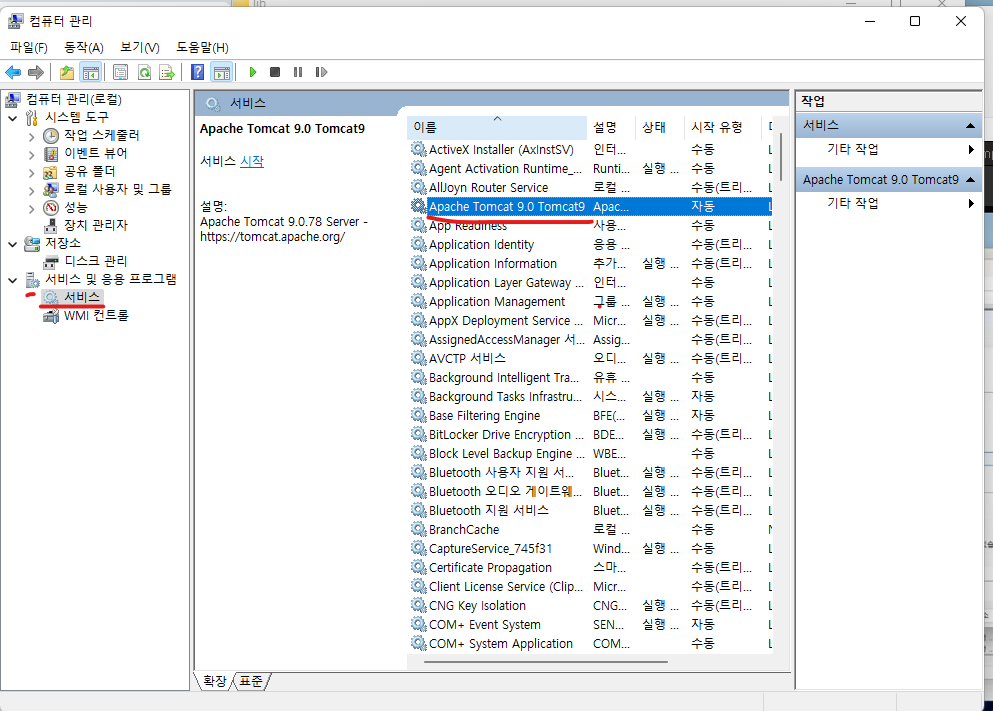Select AllJoyn Router Service row
993x711 pixels.
[x=590, y=187]
